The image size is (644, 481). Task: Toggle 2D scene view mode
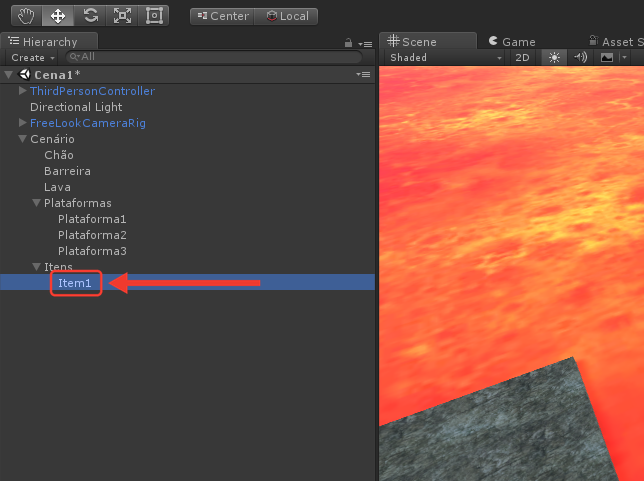point(522,58)
